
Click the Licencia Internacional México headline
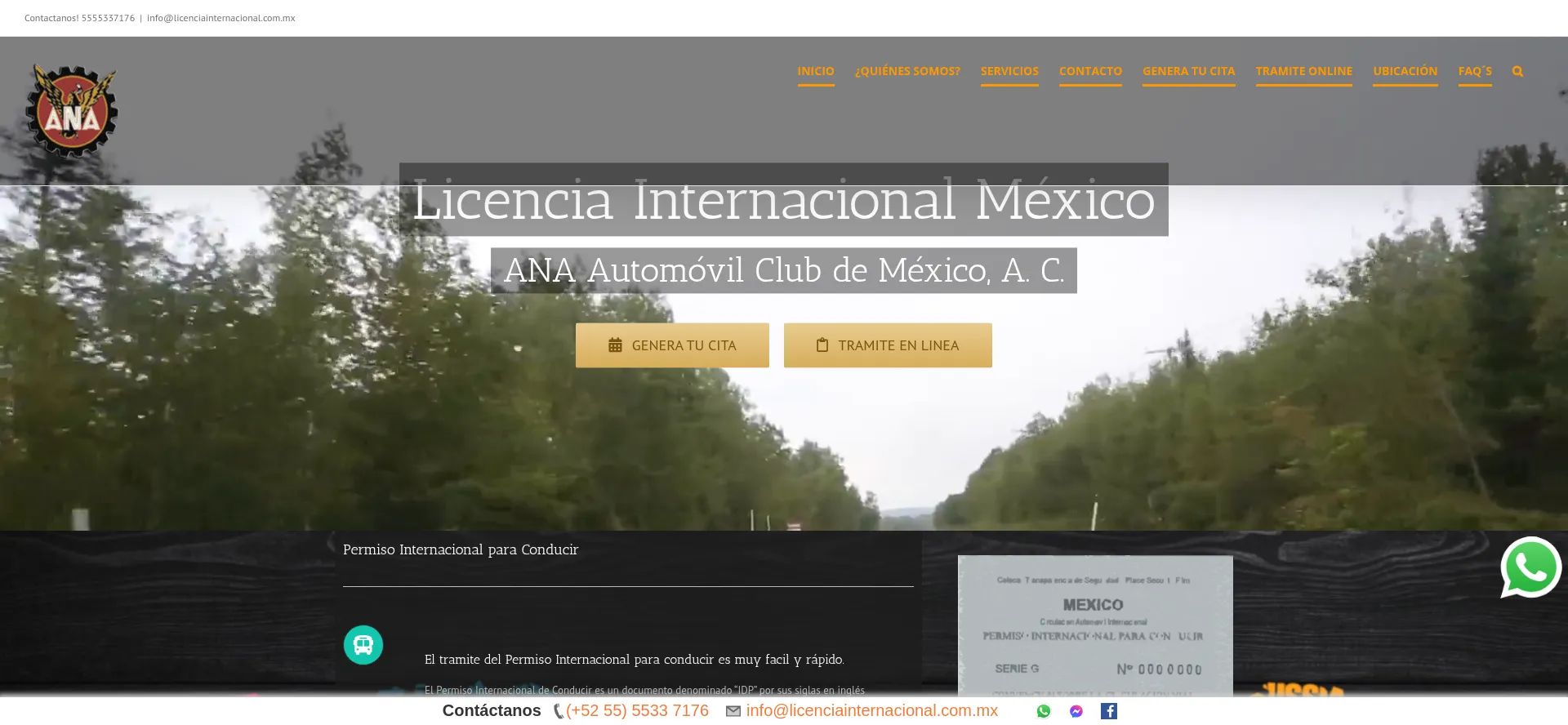tap(783, 200)
